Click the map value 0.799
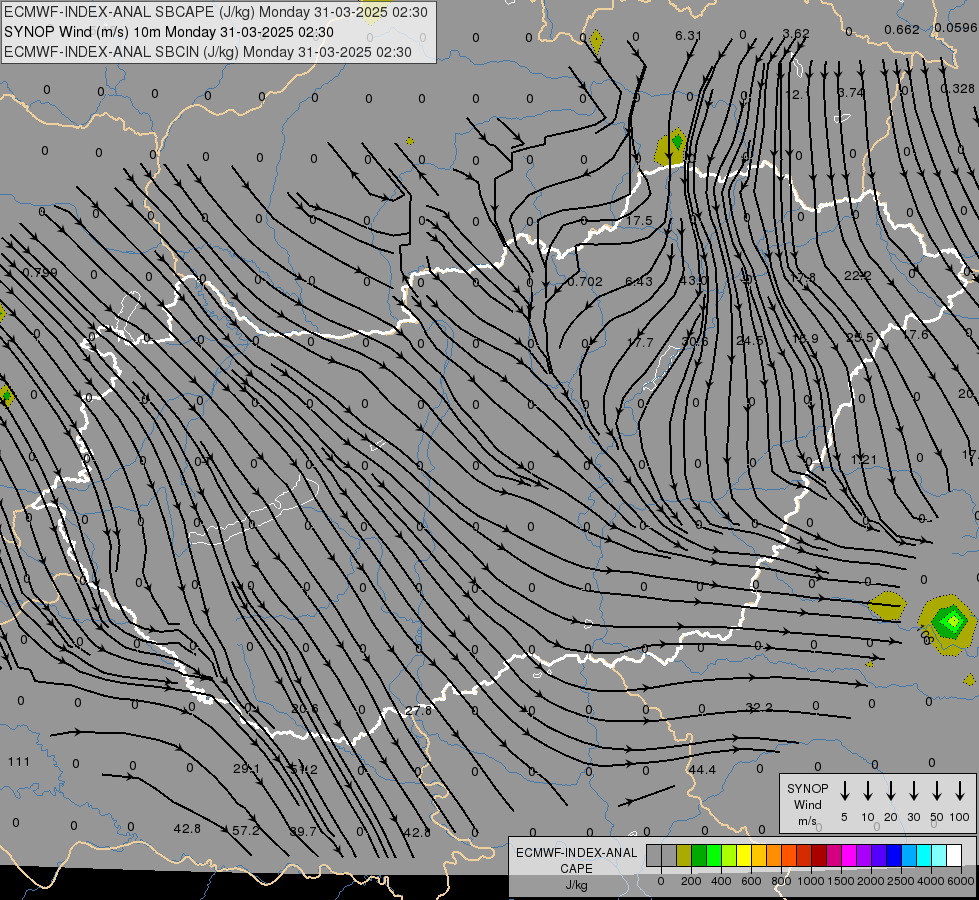This screenshot has height=900, width=979. [x=39, y=272]
